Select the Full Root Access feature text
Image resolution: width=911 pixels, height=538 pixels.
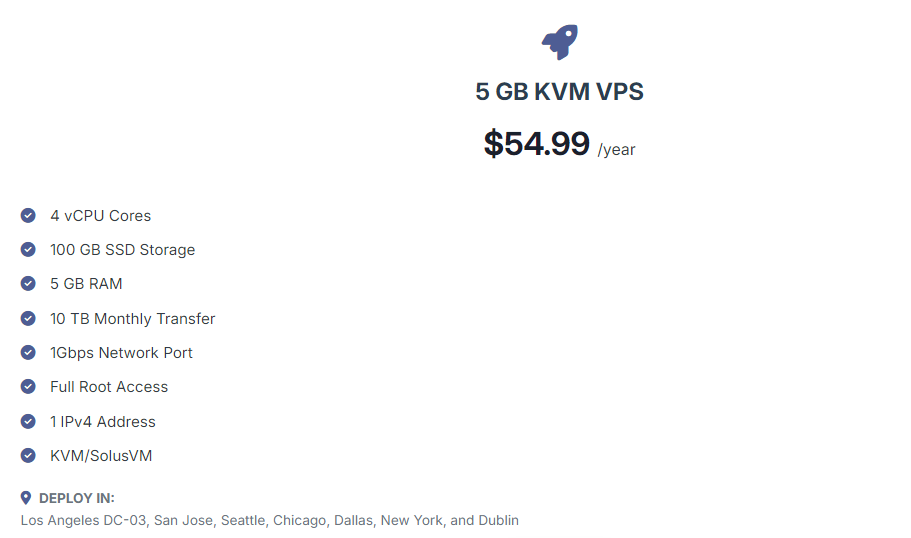pos(109,387)
